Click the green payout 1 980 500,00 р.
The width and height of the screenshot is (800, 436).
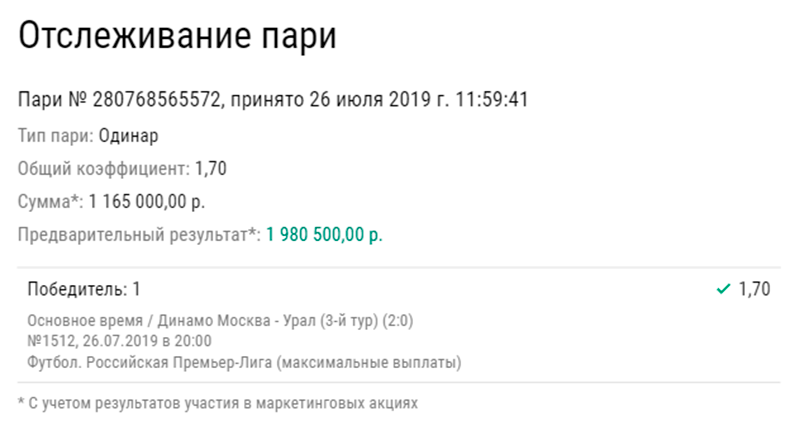click(324, 236)
